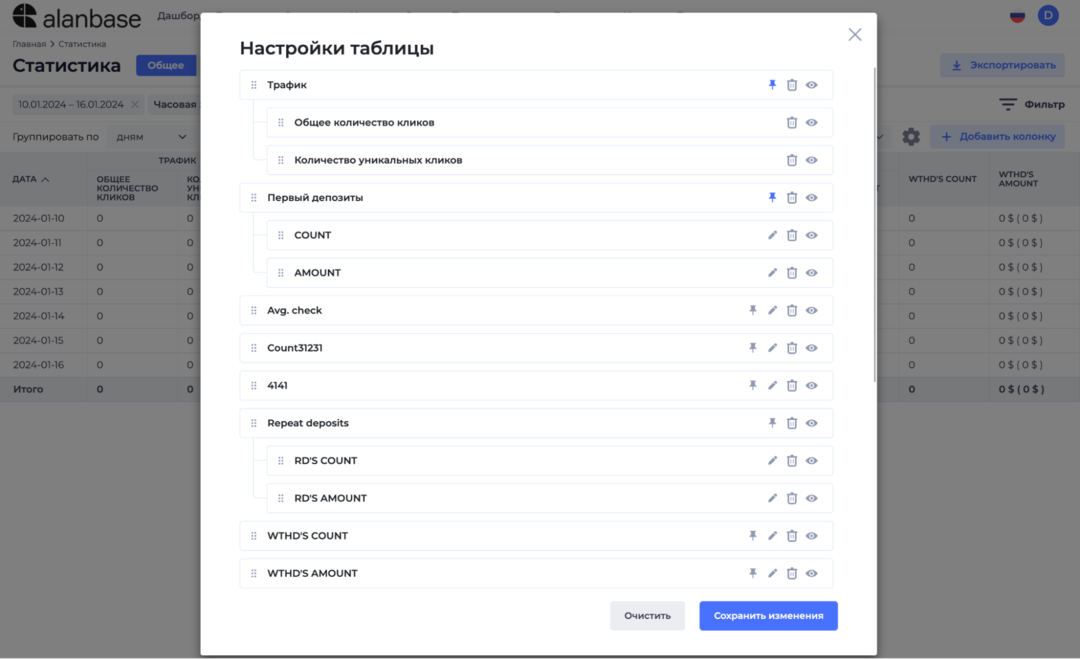Expand the Часовая filter chip
Viewport: 1080px width, 659px height.
pyautogui.click(x=178, y=103)
